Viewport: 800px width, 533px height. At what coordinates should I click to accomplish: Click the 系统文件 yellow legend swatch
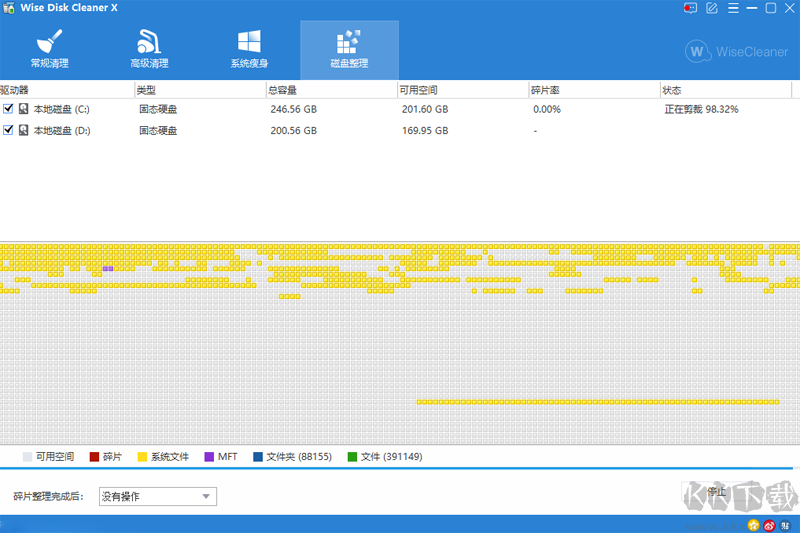pos(142,456)
